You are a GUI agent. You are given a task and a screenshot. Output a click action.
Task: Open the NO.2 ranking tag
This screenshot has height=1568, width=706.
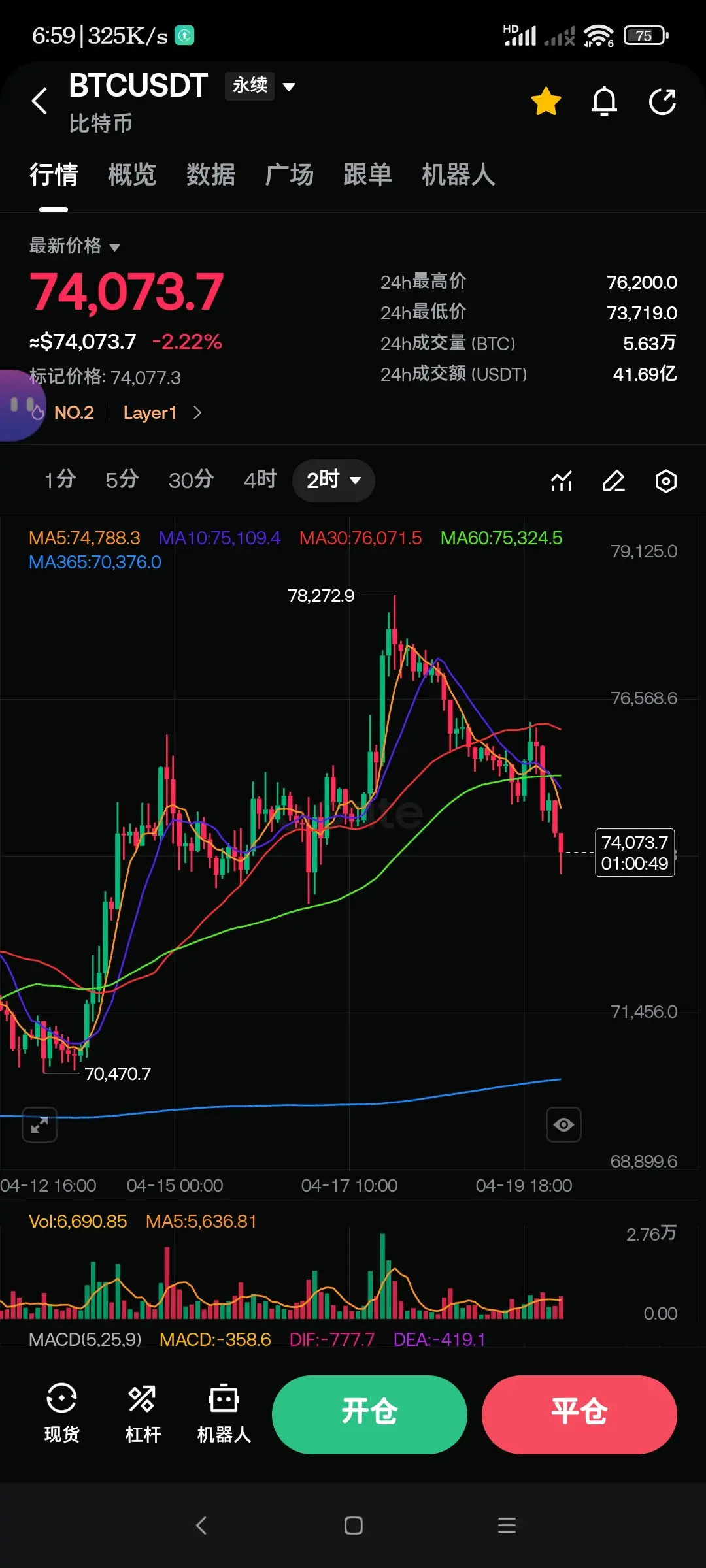pyautogui.click(x=74, y=412)
